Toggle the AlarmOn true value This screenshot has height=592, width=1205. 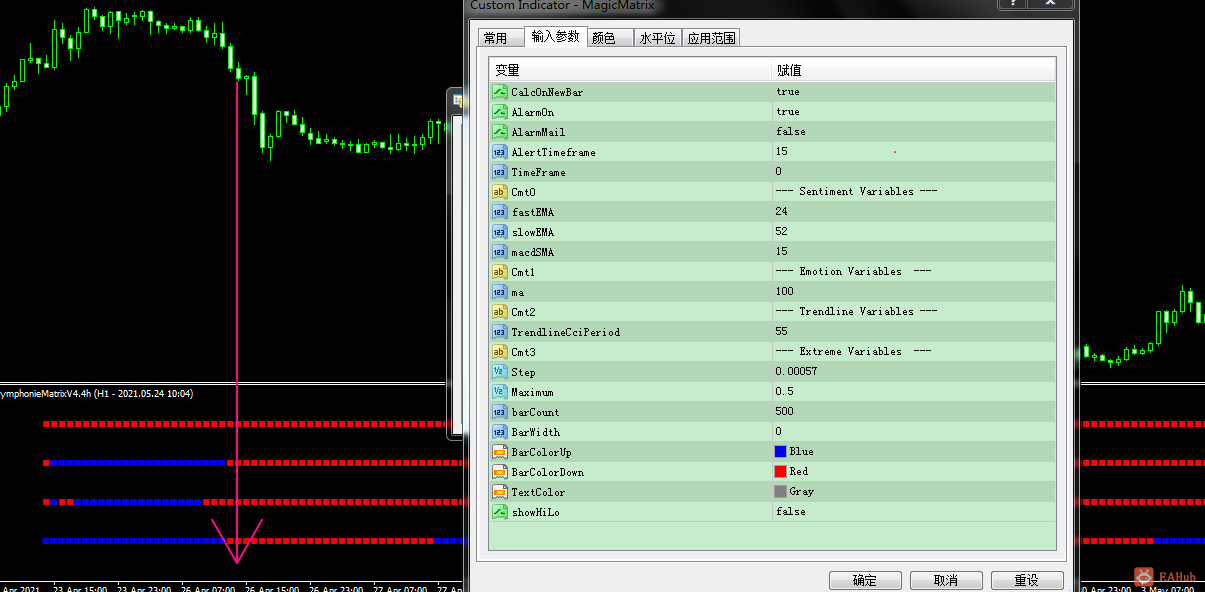coord(788,112)
